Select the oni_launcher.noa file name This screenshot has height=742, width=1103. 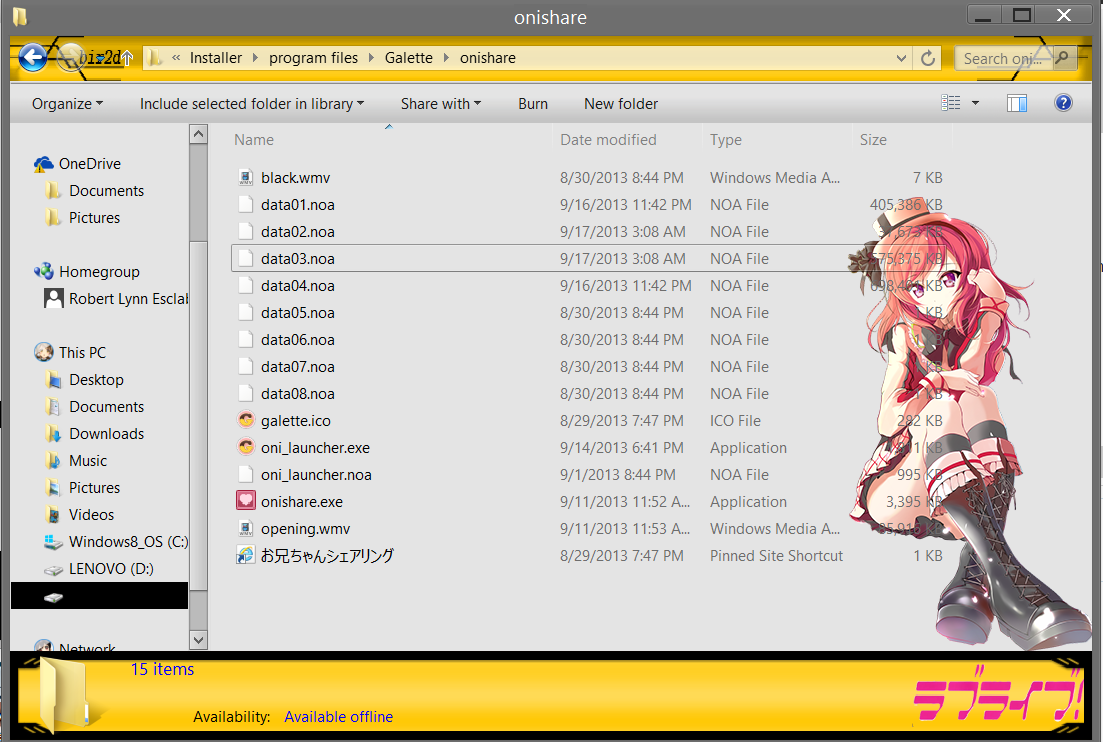click(x=316, y=475)
